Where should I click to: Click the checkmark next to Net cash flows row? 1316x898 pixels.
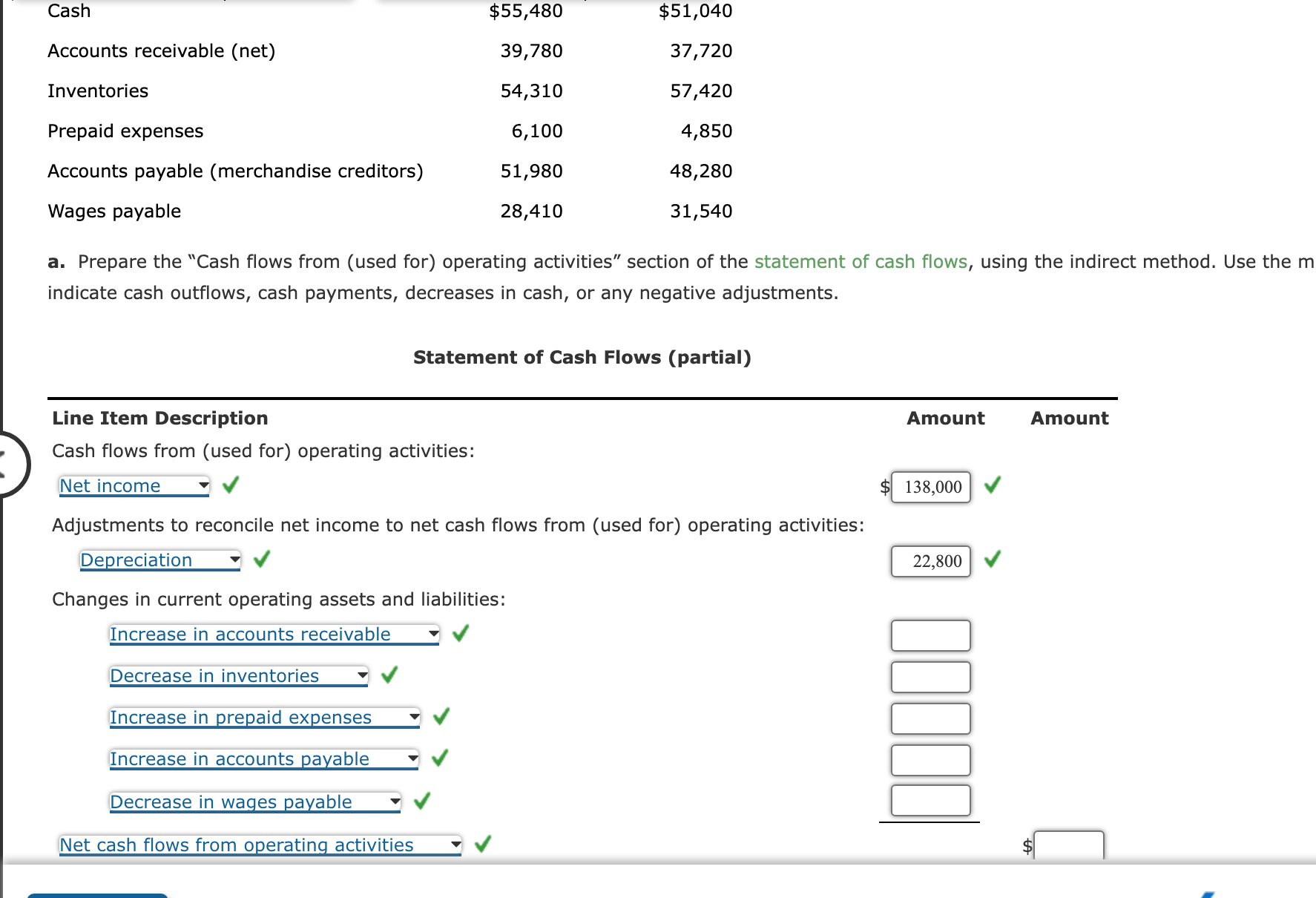tap(484, 844)
